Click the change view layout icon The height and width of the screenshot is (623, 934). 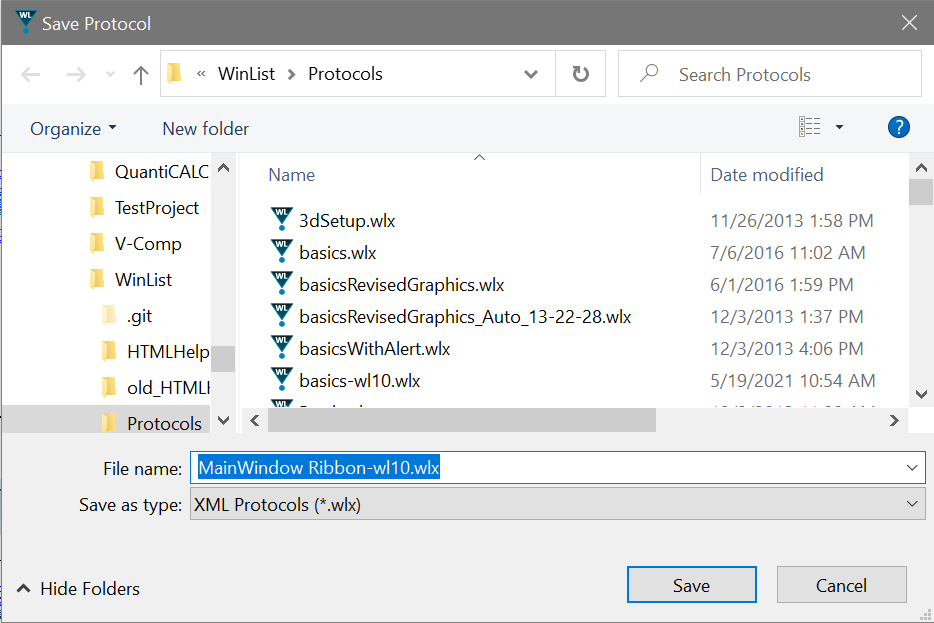tap(810, 127)
